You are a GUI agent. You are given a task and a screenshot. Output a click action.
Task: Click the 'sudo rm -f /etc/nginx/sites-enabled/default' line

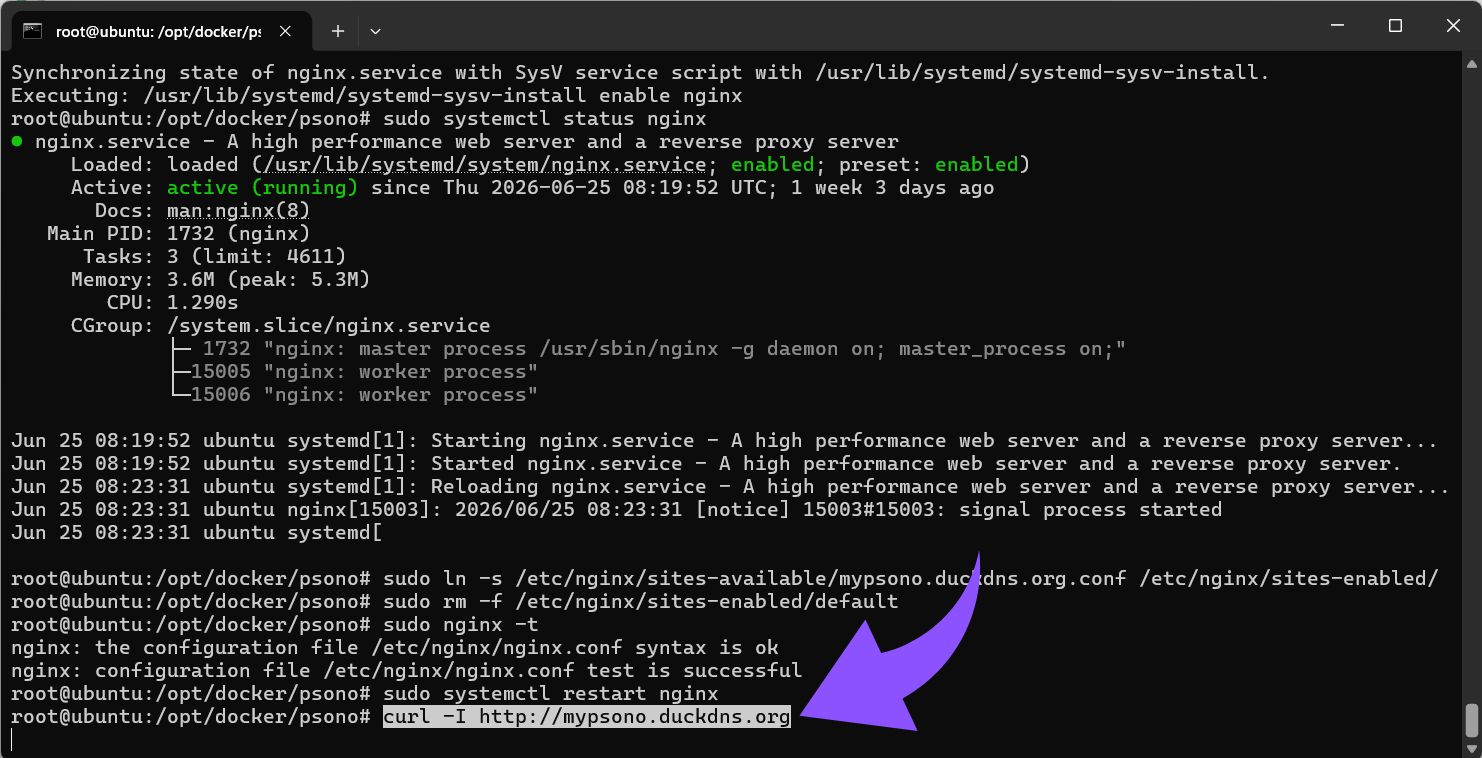pyautogui.click(x=455, y=602)
